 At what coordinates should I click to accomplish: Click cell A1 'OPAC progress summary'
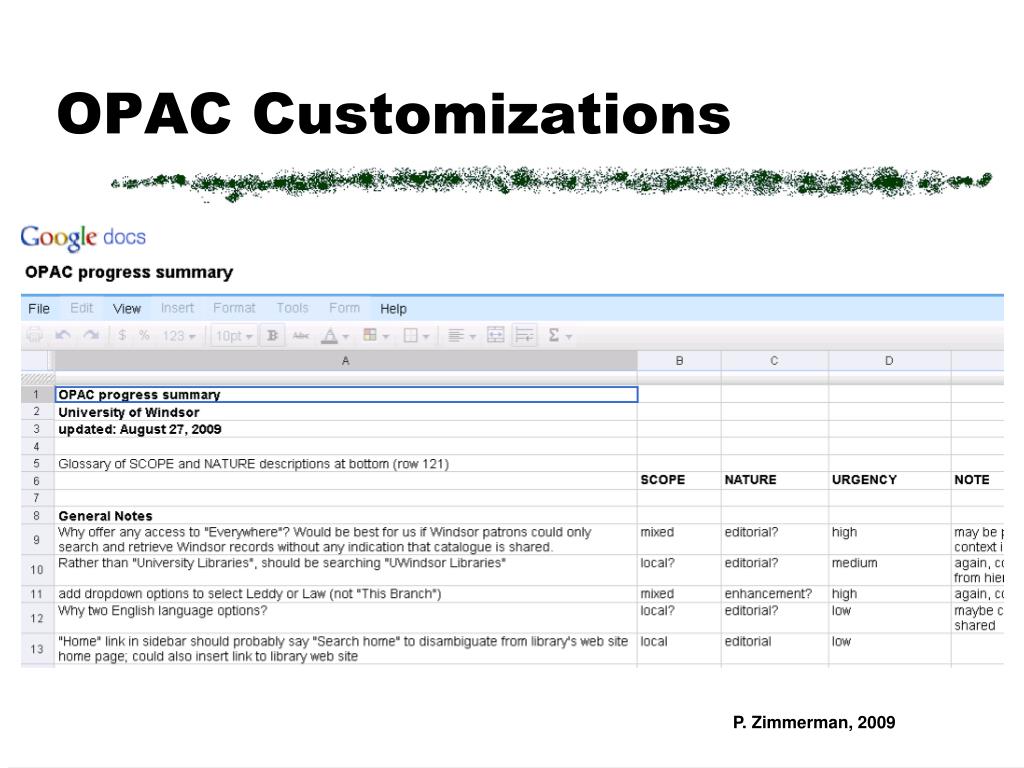[346, 394]
